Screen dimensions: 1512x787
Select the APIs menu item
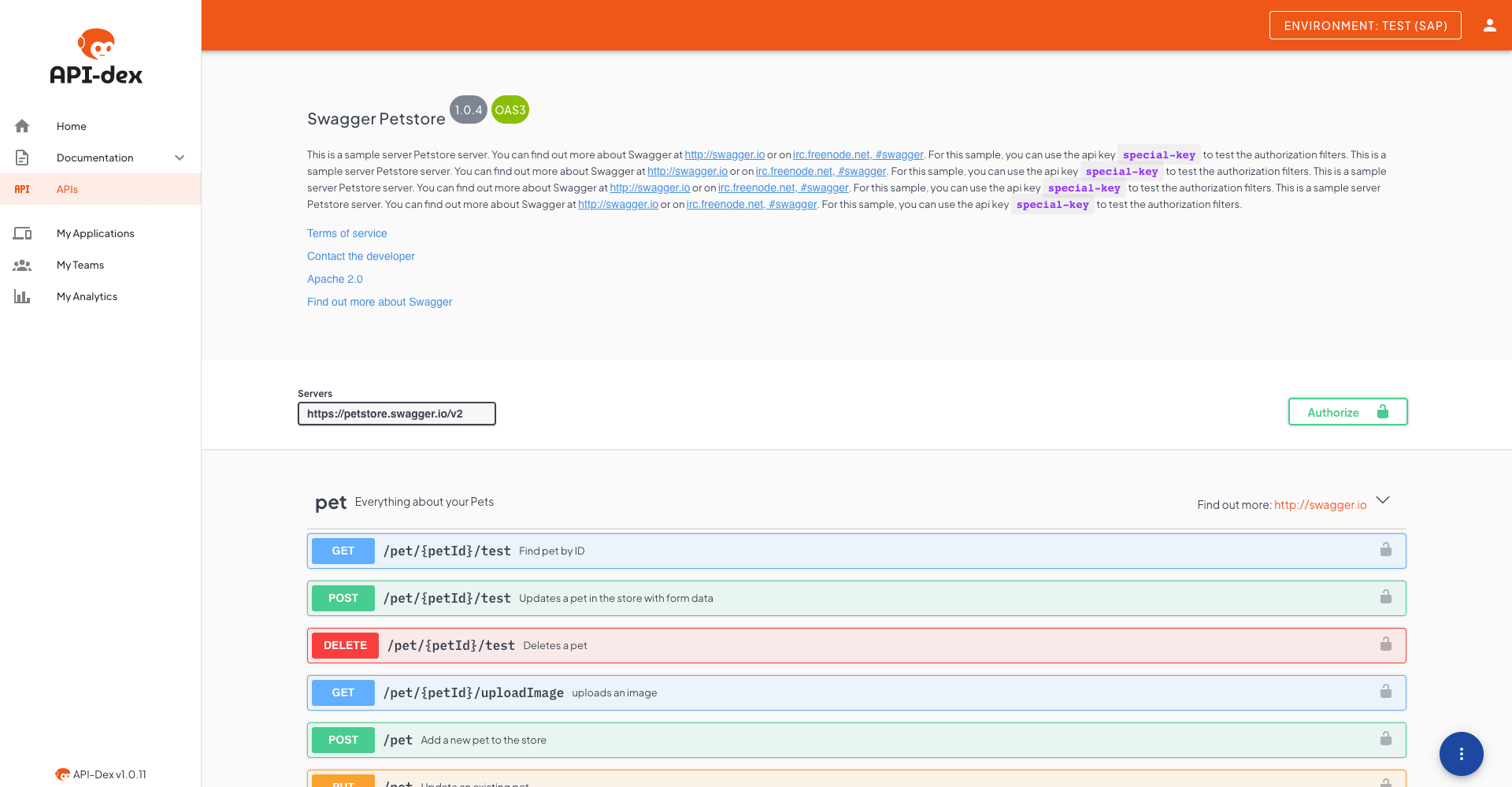point(101,189)
